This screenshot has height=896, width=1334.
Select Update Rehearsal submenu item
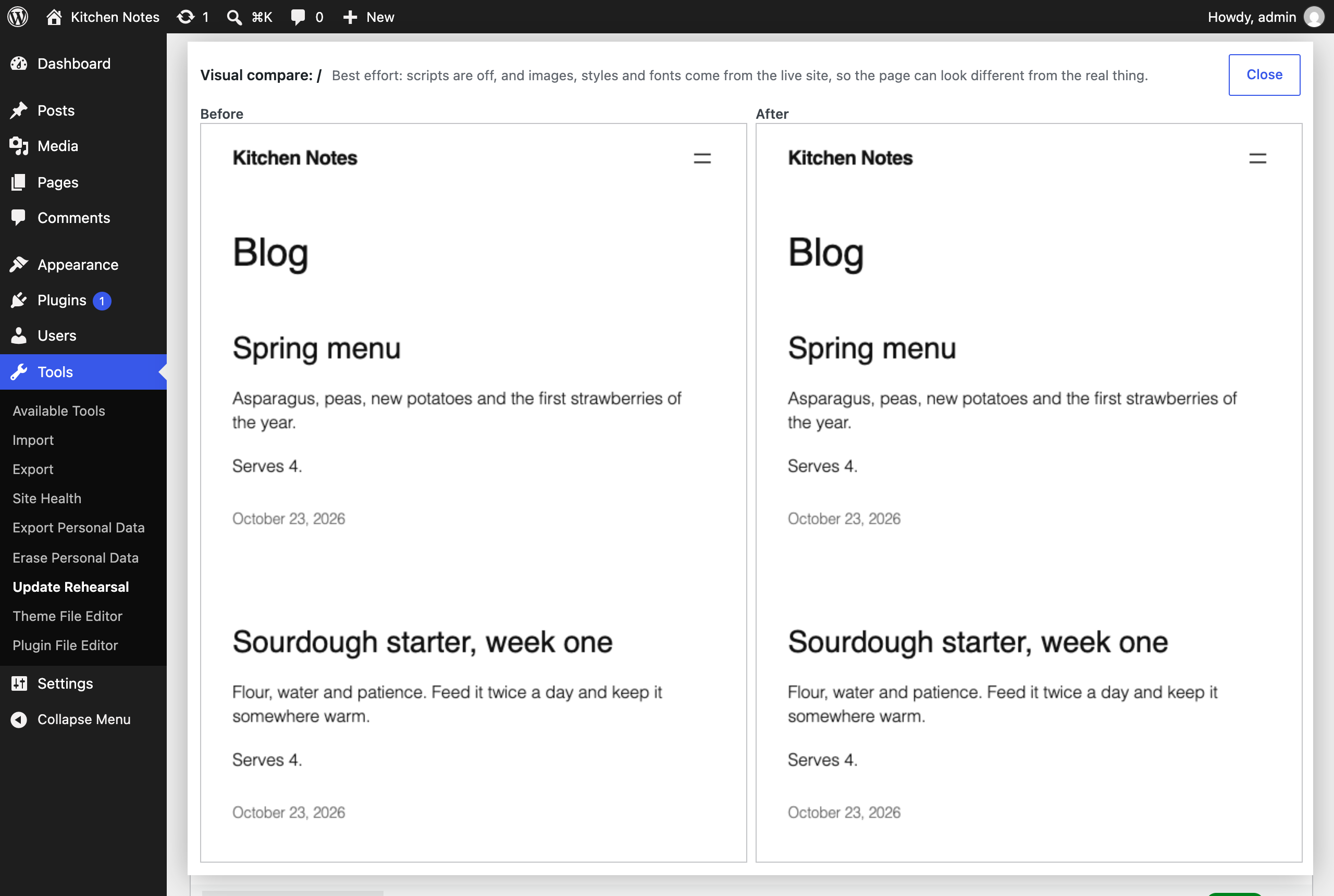[x=71, y=587]
